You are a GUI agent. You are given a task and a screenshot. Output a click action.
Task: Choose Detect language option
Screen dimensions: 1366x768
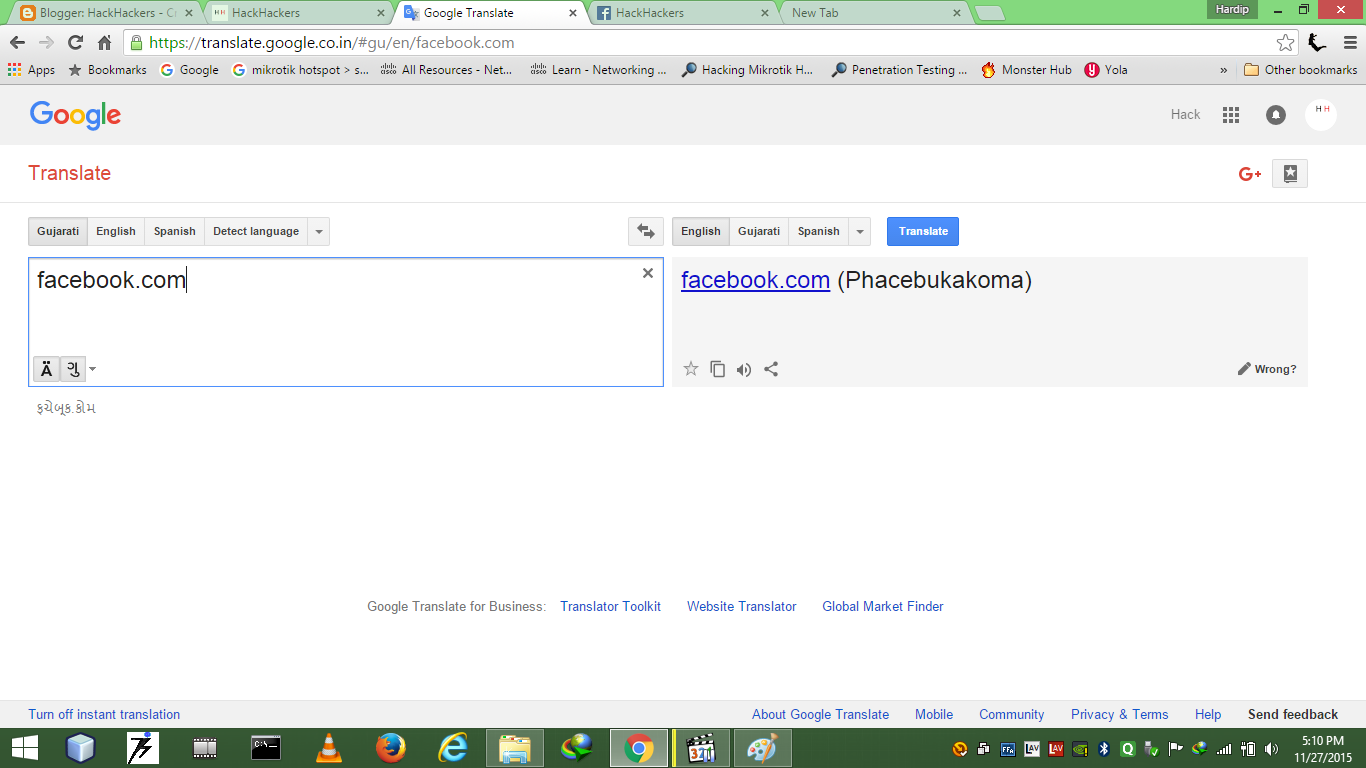tap(256, 231)
